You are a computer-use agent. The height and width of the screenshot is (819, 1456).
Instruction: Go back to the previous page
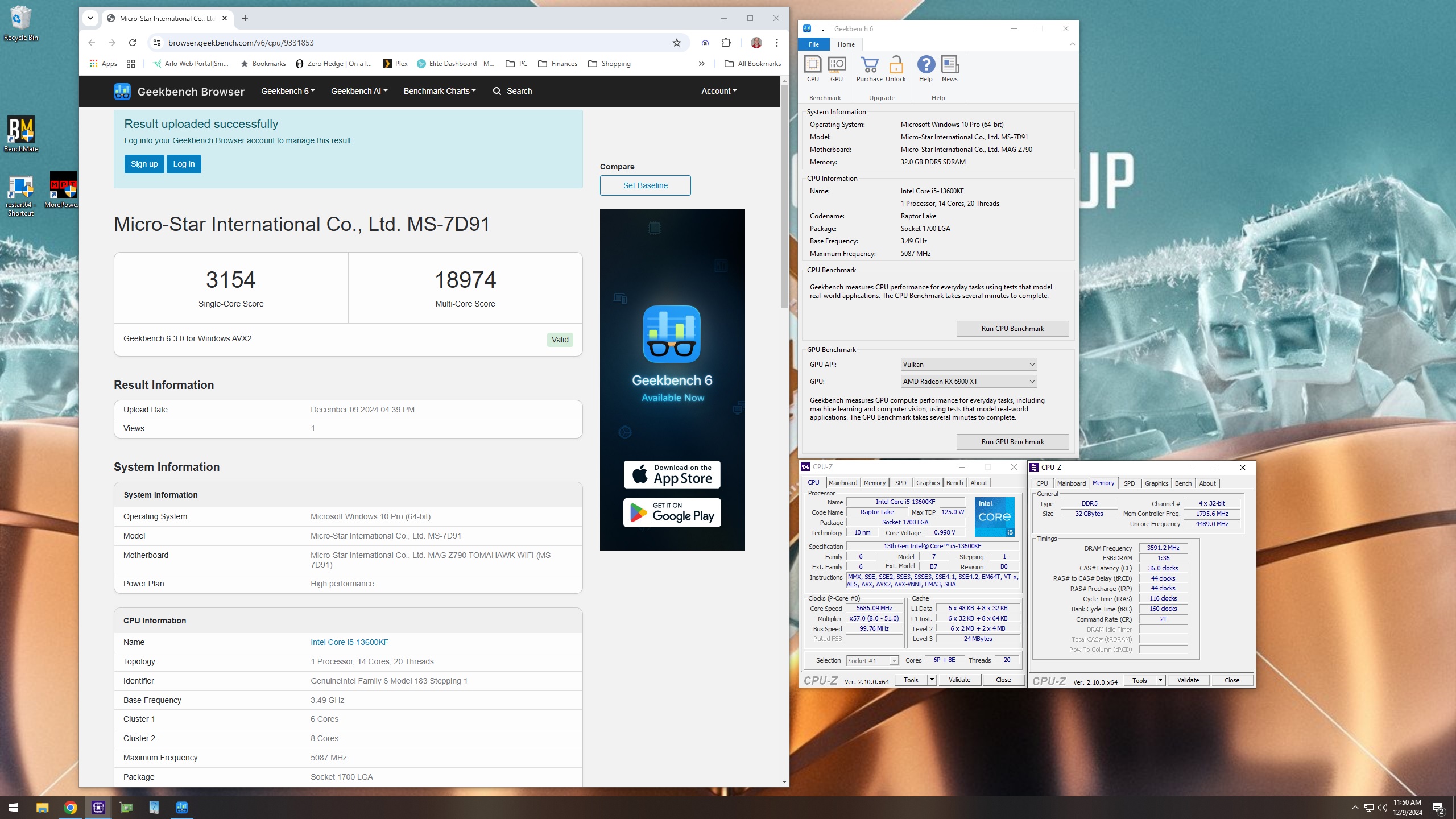tap(92, 43)
